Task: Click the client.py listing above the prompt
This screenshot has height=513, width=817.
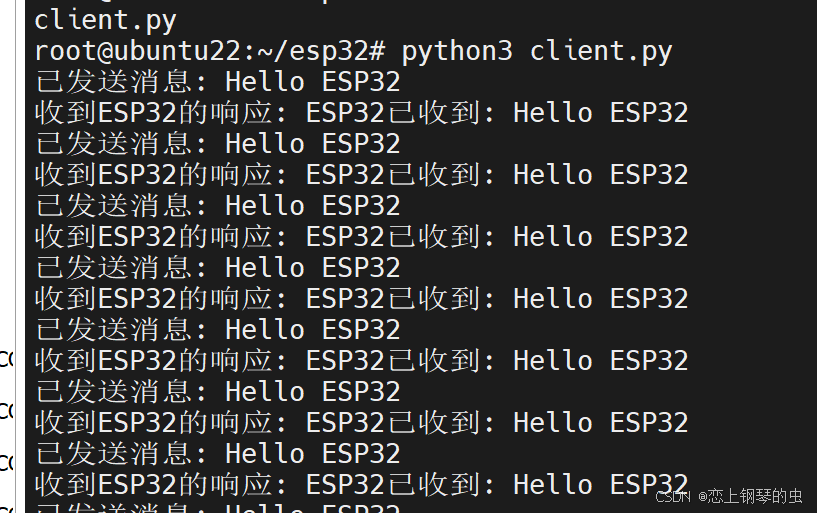Action: pos(105,21)
